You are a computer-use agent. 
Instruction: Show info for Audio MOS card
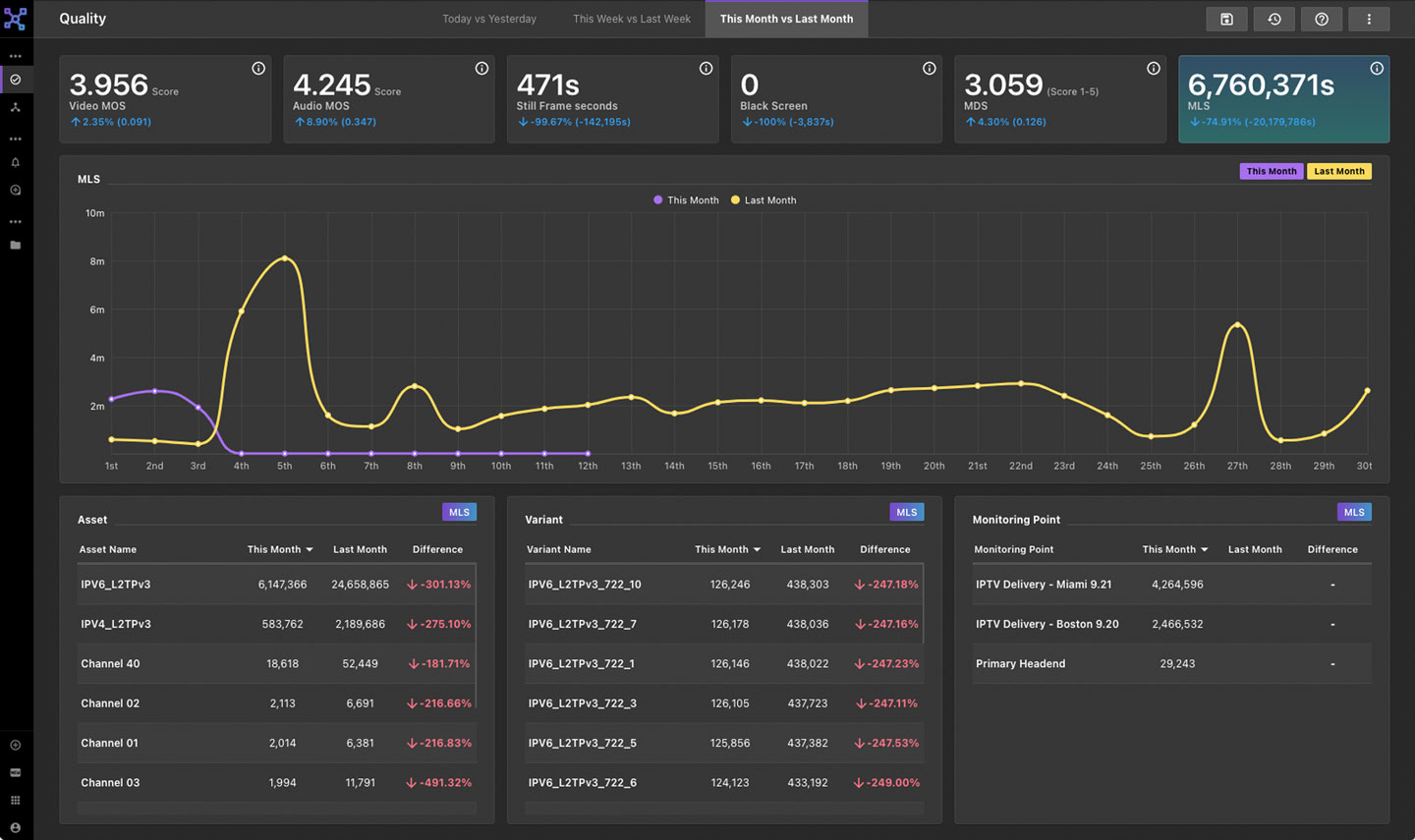pos(481,69)
